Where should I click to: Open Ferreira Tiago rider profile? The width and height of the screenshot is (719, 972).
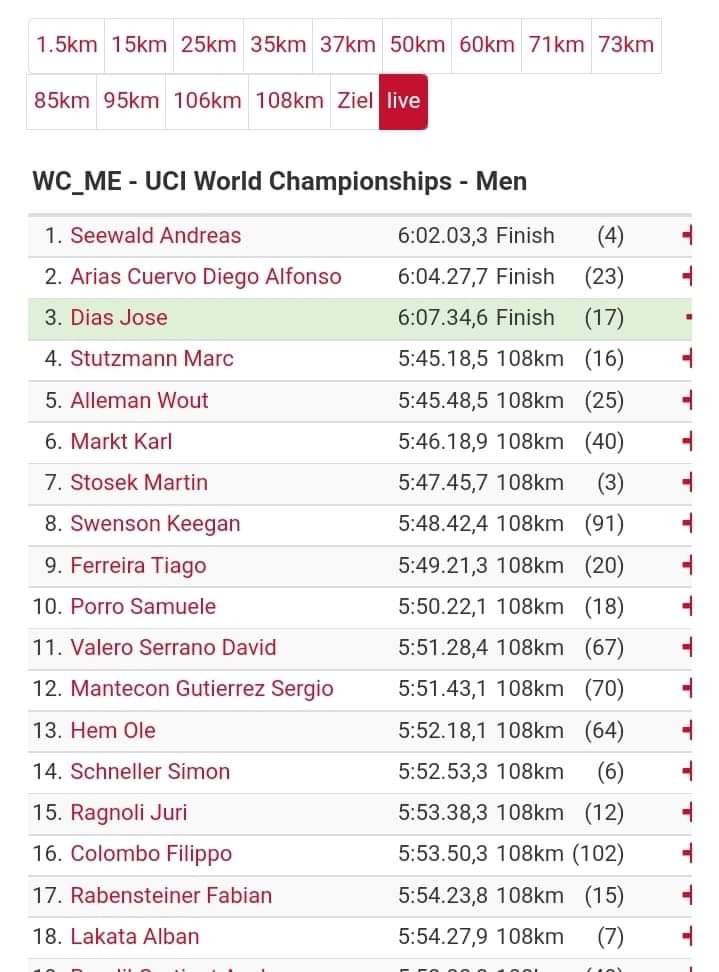point(138,565)
